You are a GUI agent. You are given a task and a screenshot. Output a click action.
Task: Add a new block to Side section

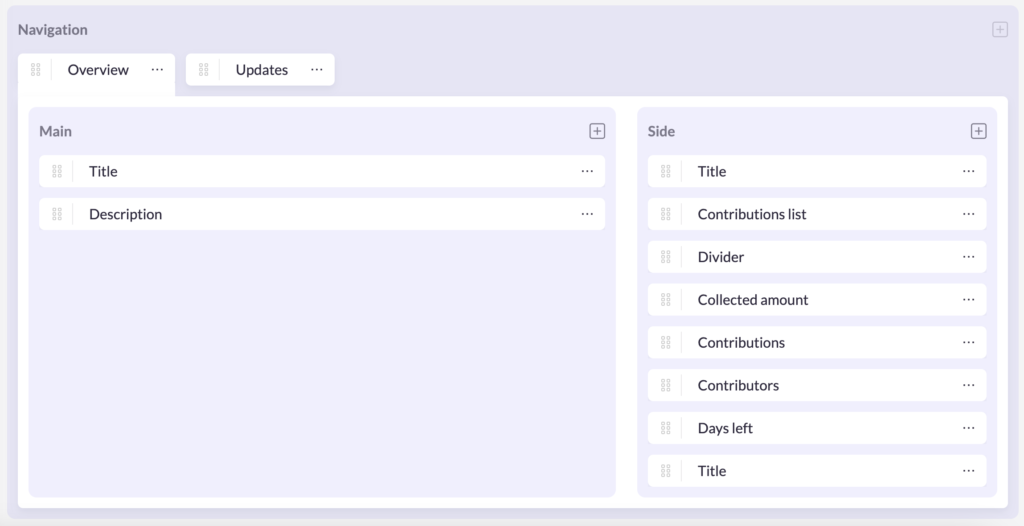(978, 131)
